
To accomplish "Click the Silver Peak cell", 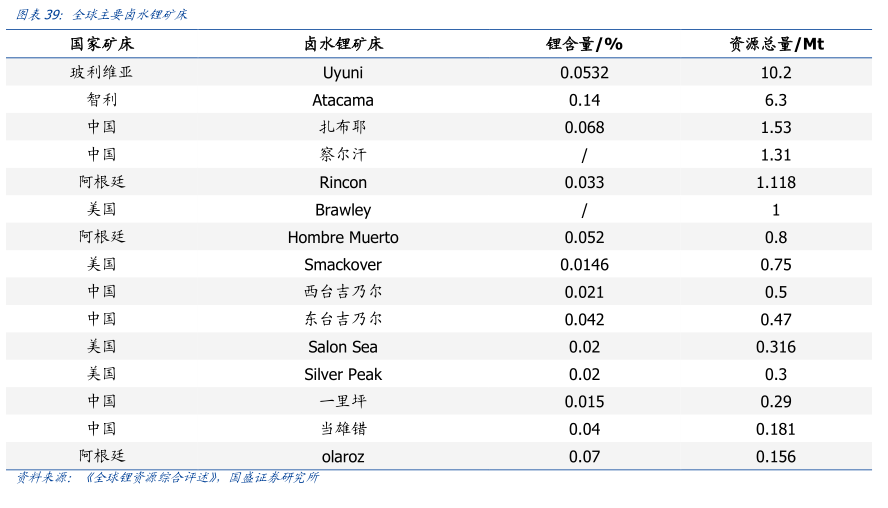I will (x=343, y=374).
